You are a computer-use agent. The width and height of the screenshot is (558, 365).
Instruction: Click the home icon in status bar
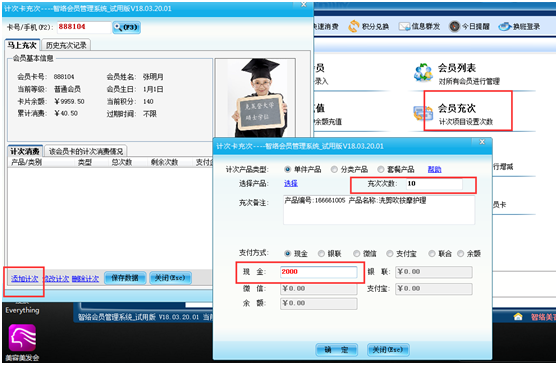coord(518,316)
